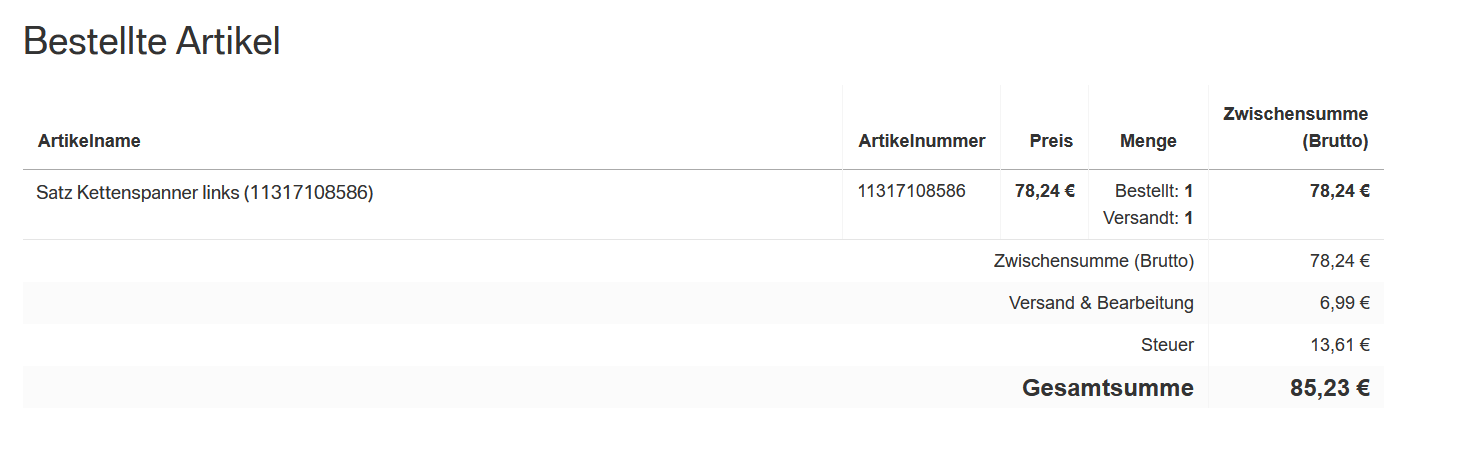Click the Steuer label

coord(1167,345)
